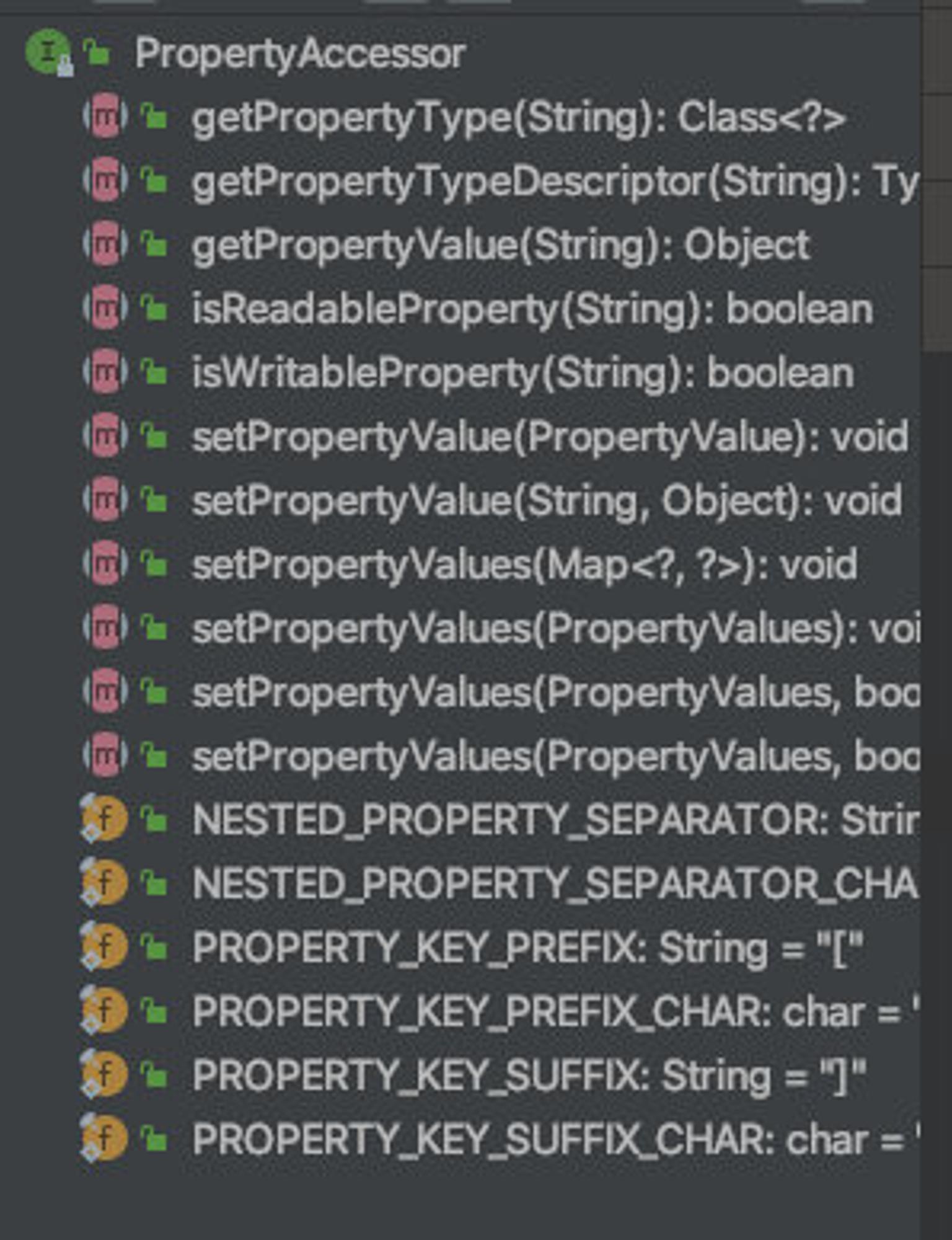Select getPropertyTypeDescriptor(String) method
This screenshot has height=1240, width=952.
[555, 181]
